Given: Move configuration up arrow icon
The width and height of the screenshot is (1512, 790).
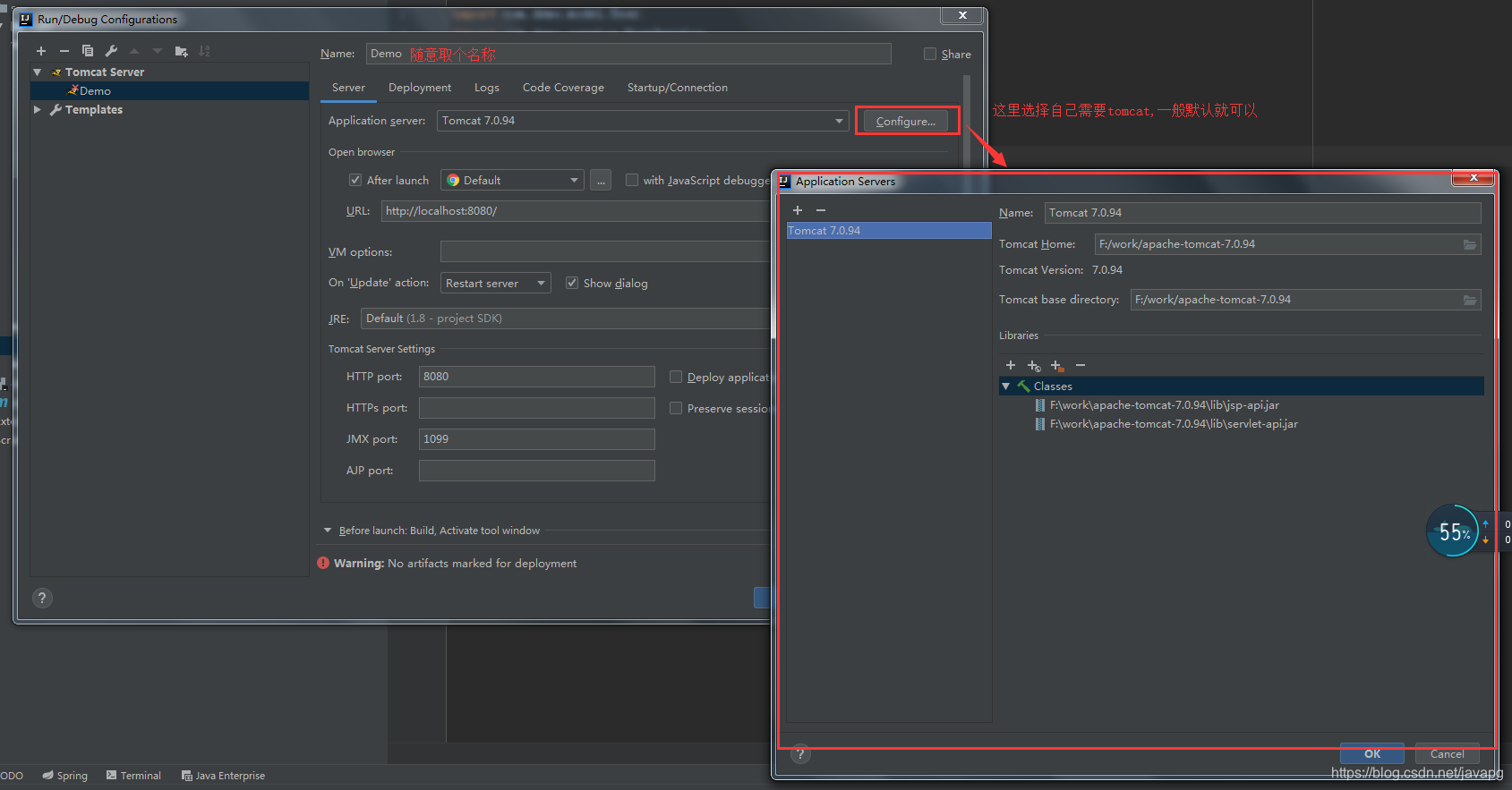Looking at the screenshot, I should [134, 51].
